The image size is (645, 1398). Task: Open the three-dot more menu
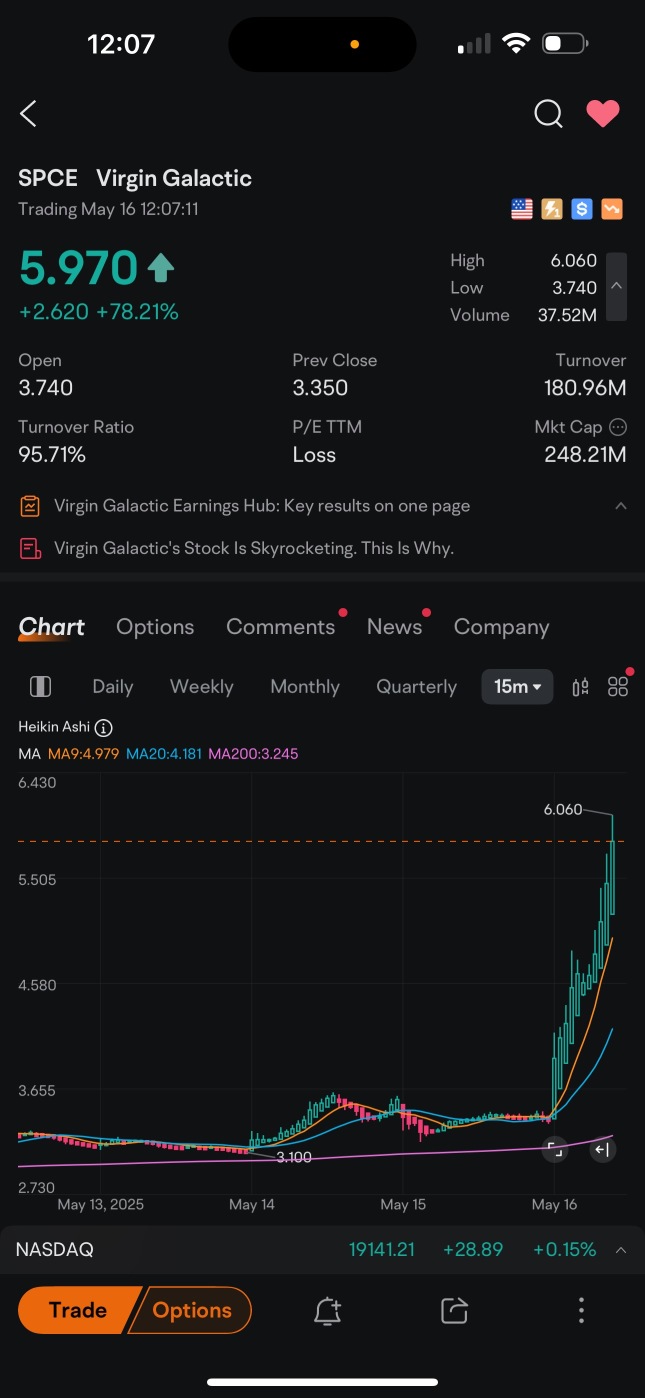pyautogui.click(x=581, y=1311)
